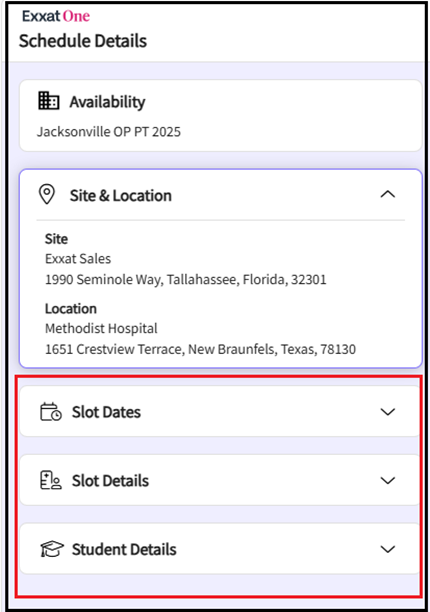Open the Slot Details panel title
The height and width of the screenshot is (612, 430).
(x=110, y=481)
